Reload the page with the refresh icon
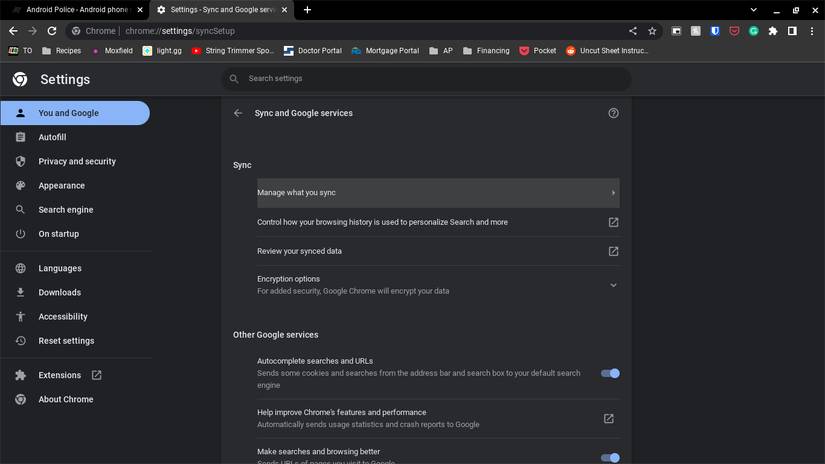The image size is (825, 464). (x=52, y=31)
